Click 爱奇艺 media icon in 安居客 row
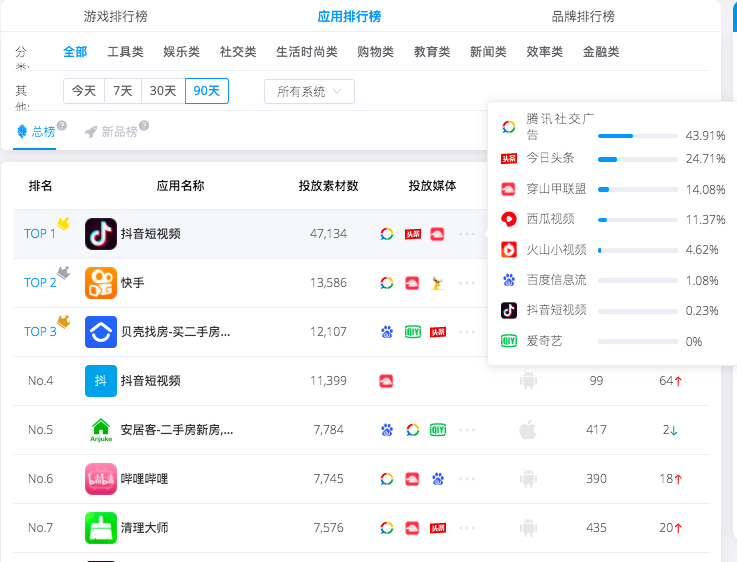 tap(438, 430)
